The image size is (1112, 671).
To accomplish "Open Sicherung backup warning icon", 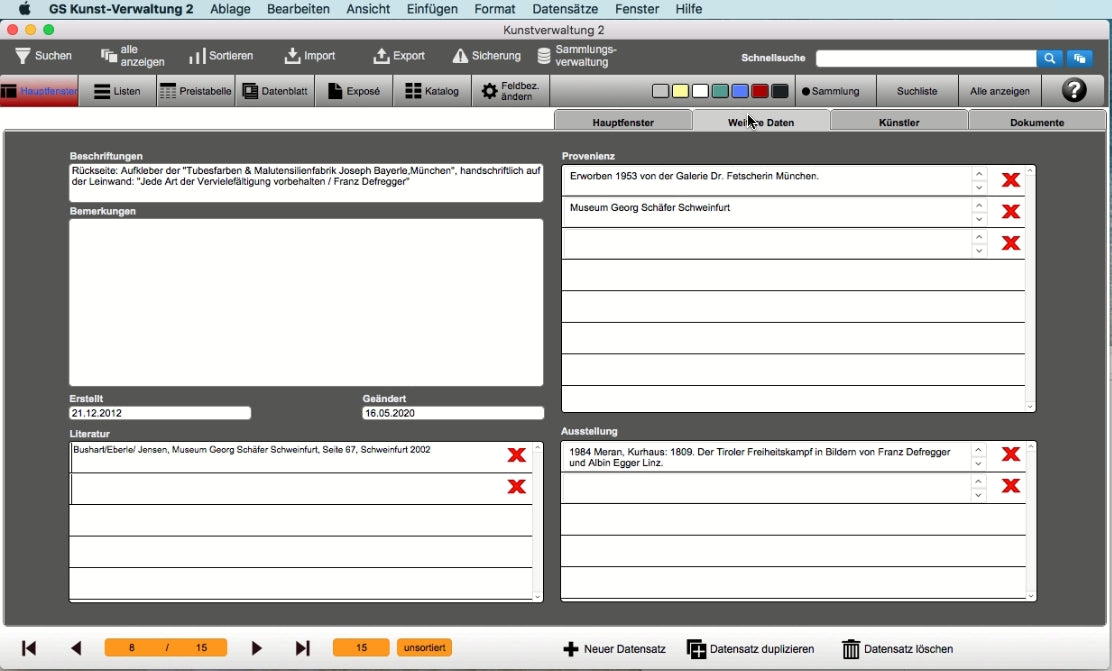I will tap(460, 56).
